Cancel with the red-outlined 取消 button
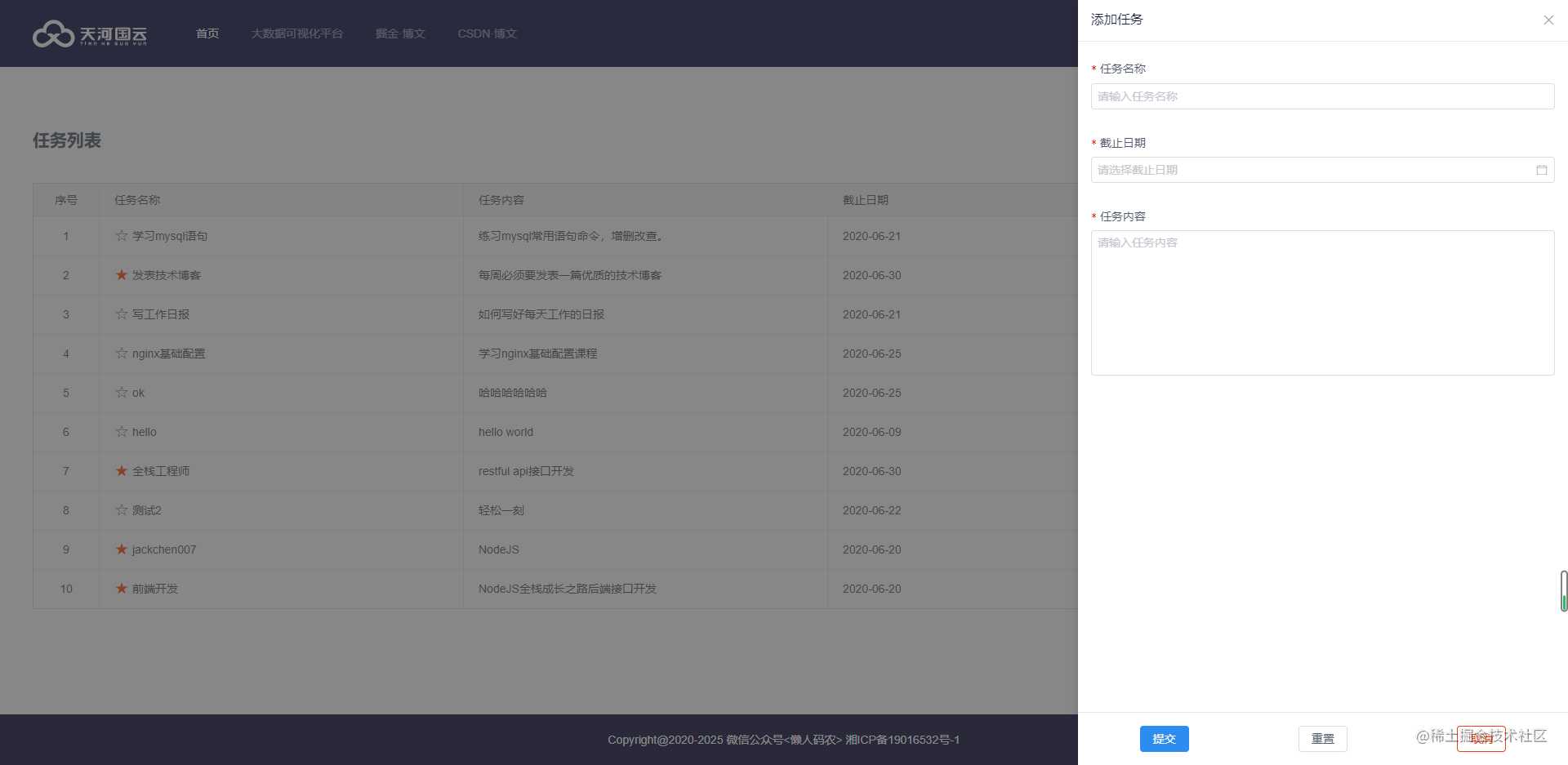 coord(1481,739)
